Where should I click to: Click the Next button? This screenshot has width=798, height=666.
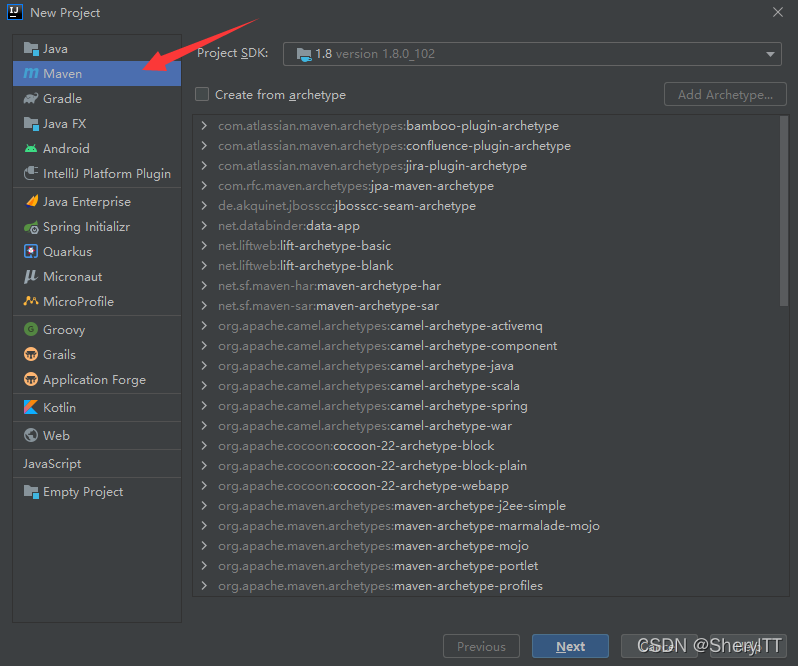pos(570,646)
